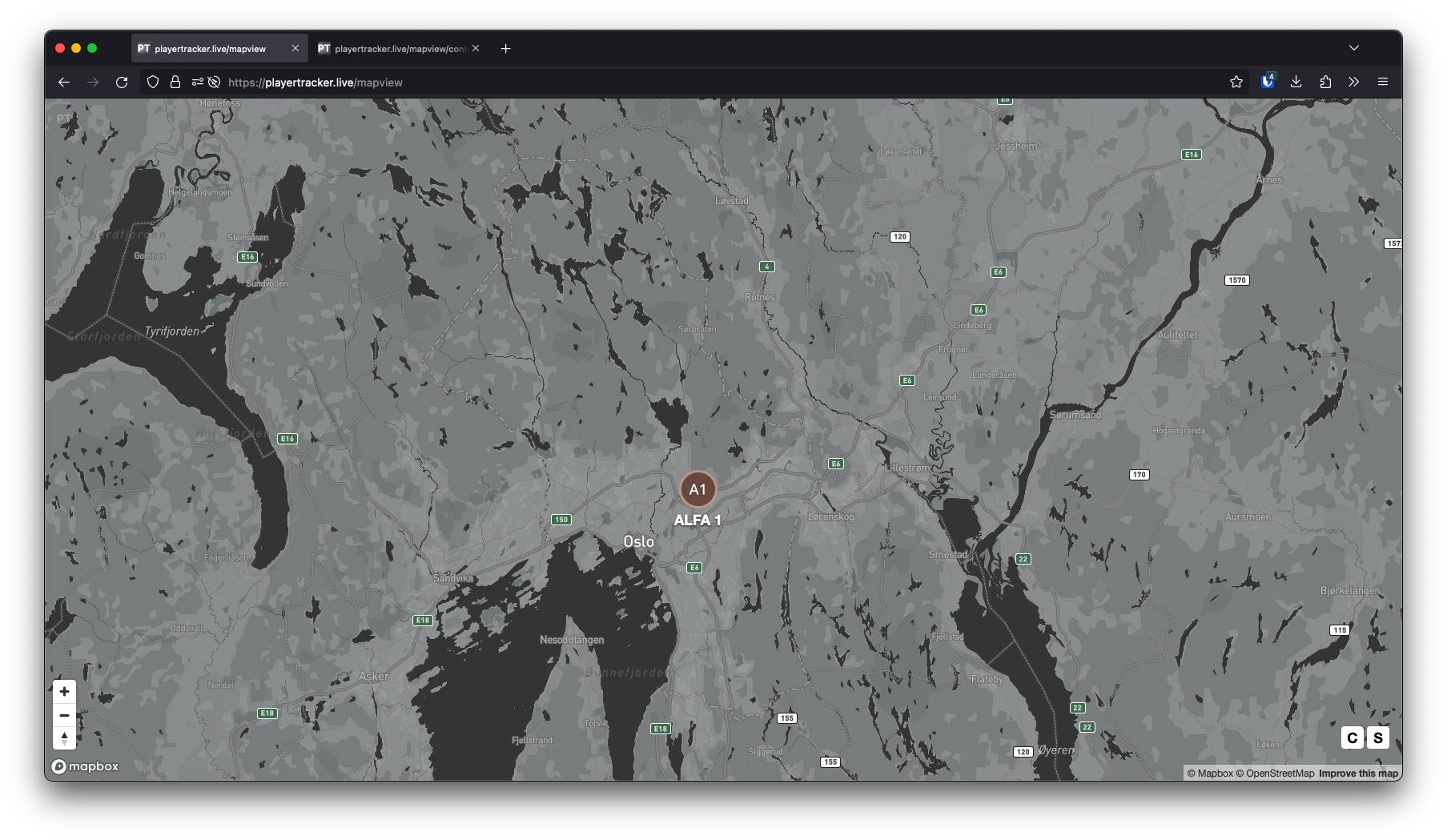Close the second browser tab

coord(476,48)
